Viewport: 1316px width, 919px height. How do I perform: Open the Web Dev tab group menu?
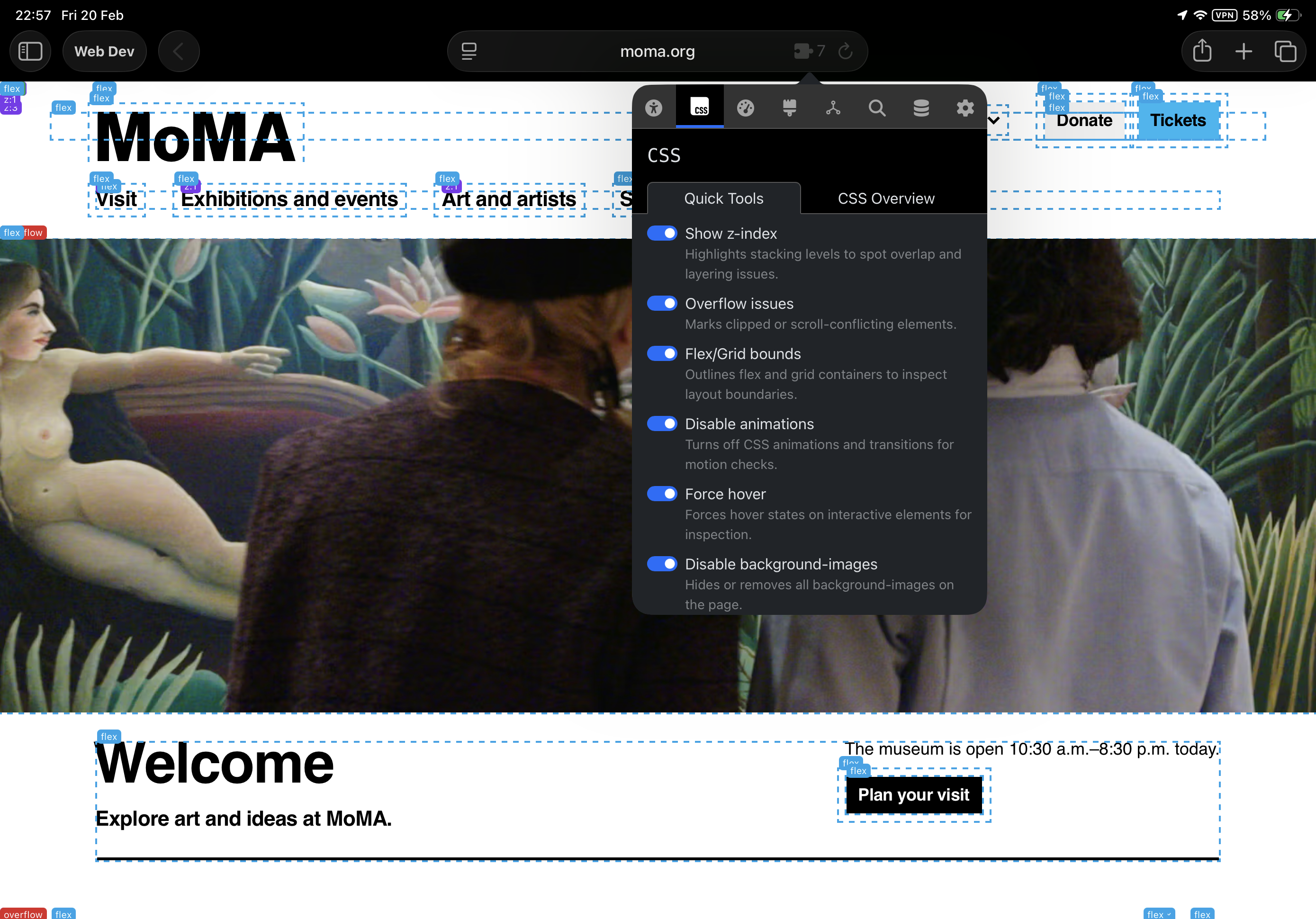point(104,51)
